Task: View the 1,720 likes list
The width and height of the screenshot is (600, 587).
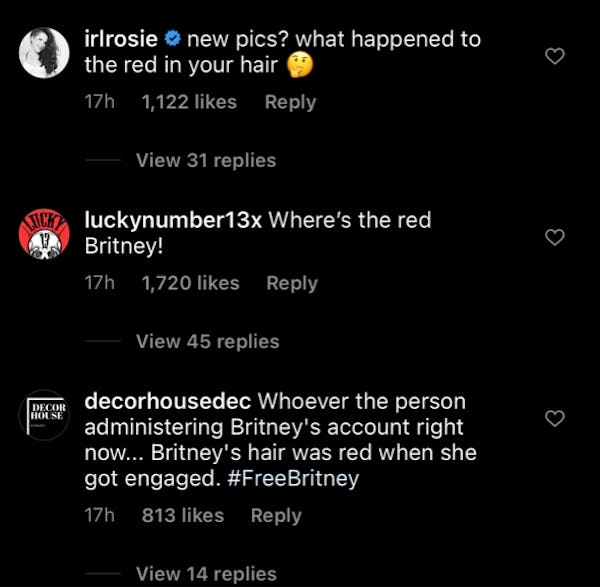Action: pos(190,283)
